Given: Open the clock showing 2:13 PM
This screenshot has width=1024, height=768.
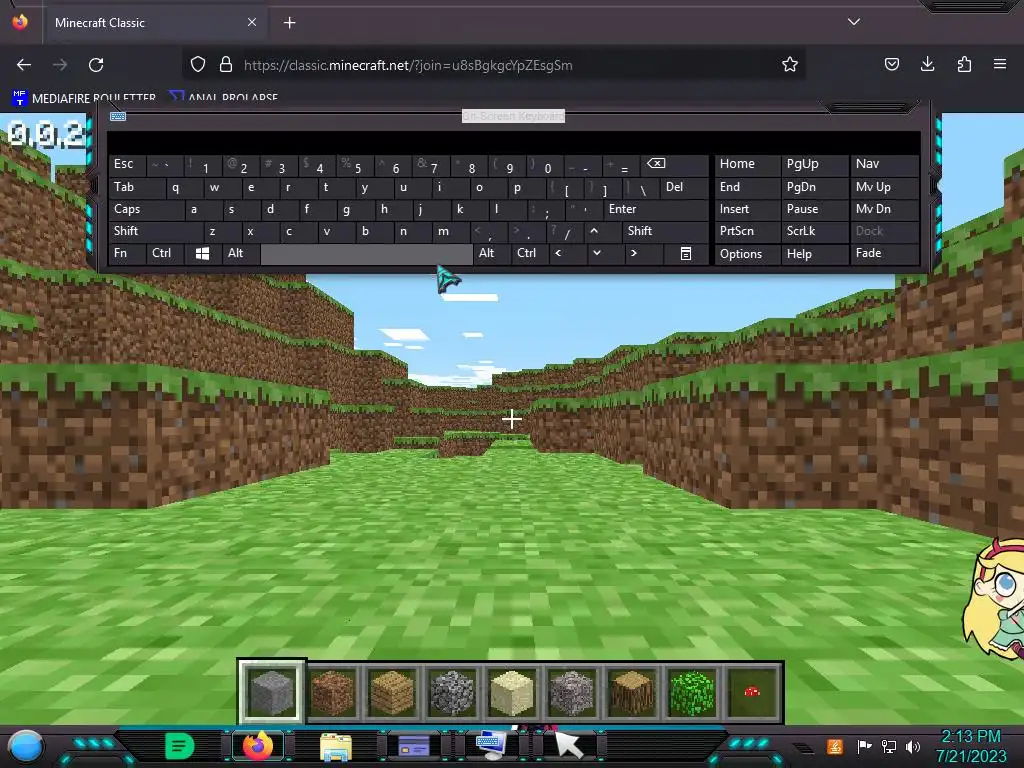Looking at the screenshot, I should point(971,746).
